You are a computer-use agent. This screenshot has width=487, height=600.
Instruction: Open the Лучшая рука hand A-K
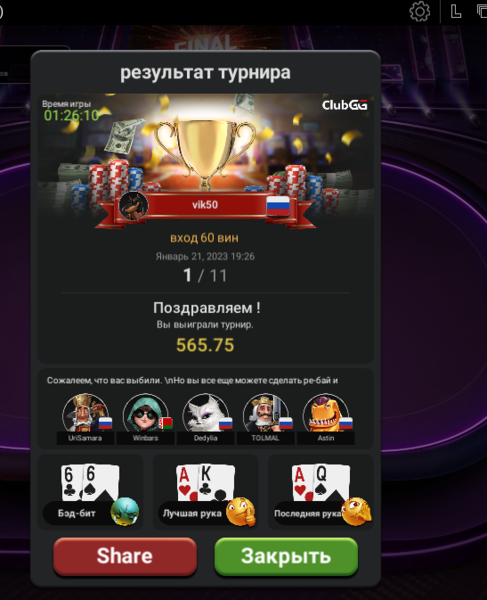click(x=205, y=492)
